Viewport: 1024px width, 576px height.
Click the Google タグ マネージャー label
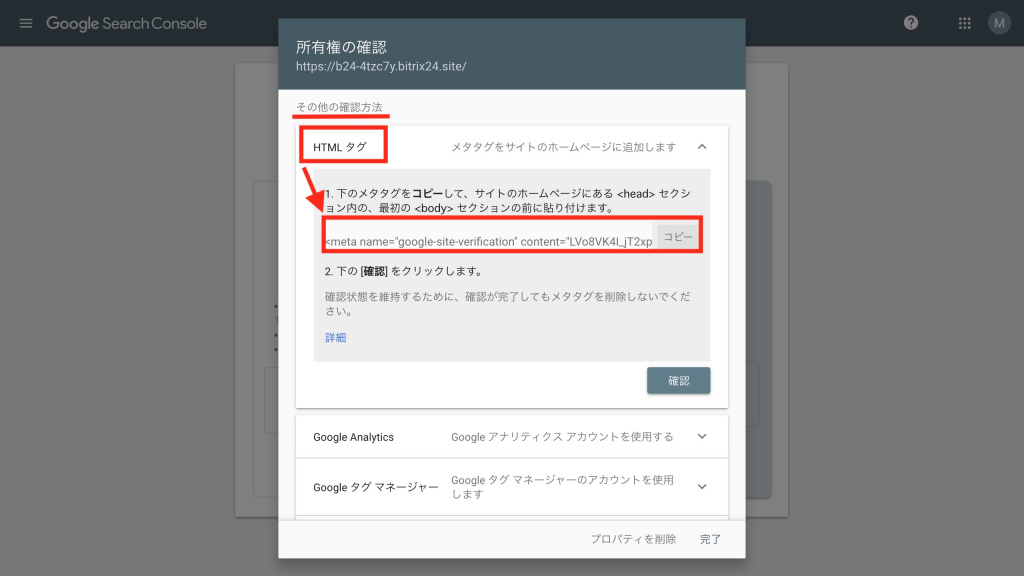click(376, 487)
